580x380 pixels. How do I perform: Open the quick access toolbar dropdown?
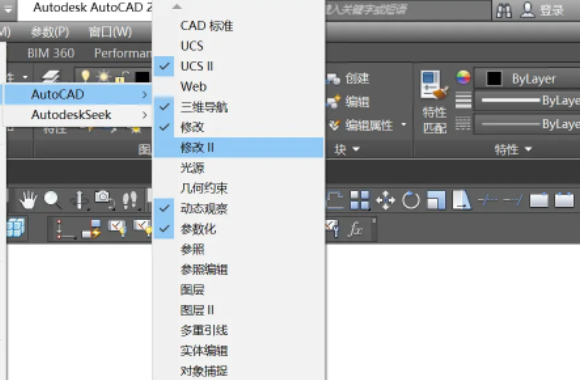tap(8, 10)
